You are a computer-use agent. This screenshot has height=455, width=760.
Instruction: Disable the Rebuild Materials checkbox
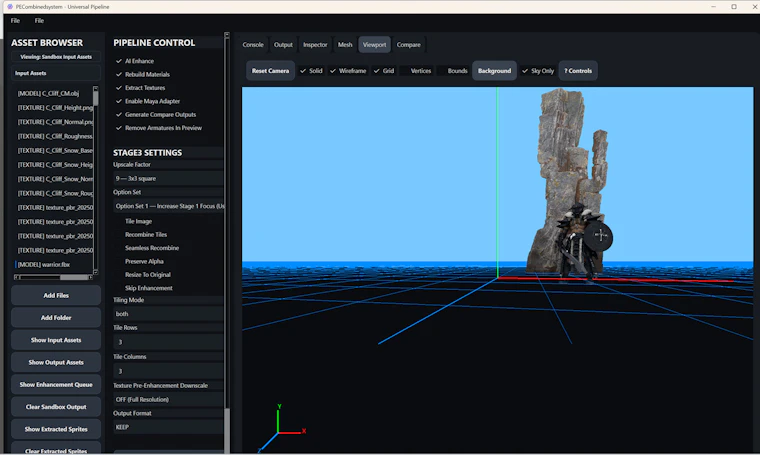click(143, 75)
